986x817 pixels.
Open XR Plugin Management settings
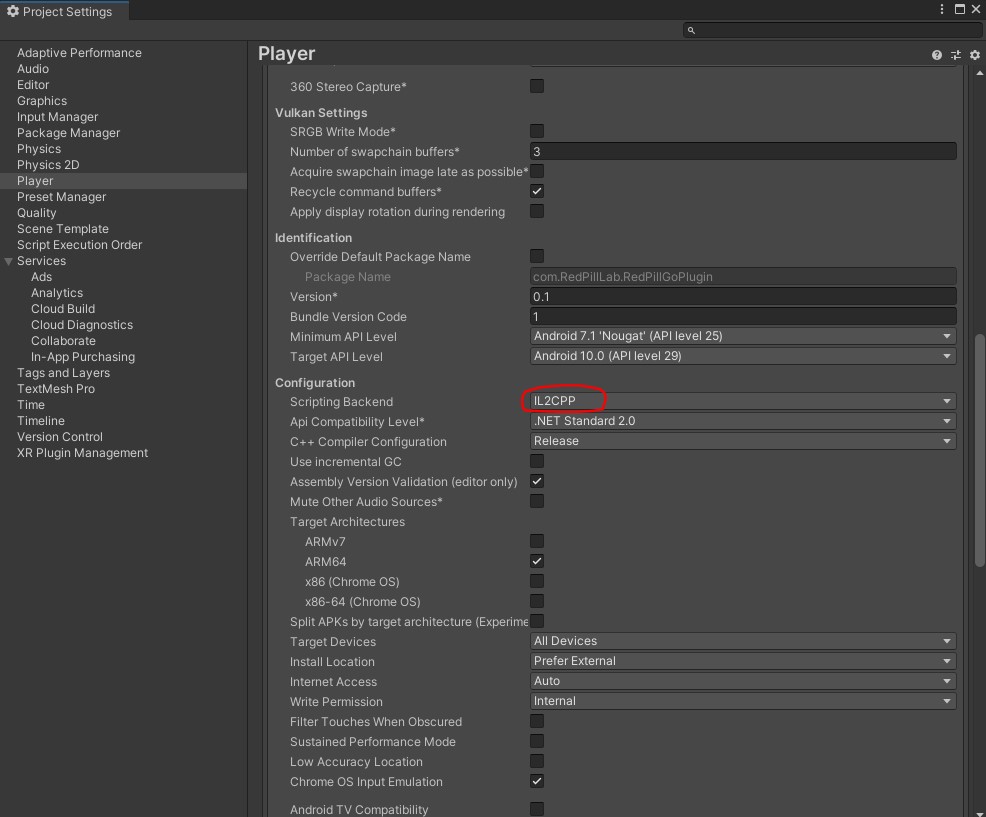click(82, 453)
